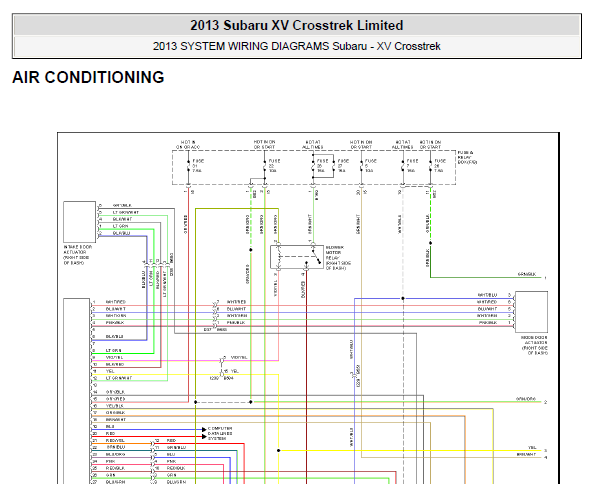Click the 'MODE DOOR ACTUATOR' caption text
601x484 pixels.
534,345
